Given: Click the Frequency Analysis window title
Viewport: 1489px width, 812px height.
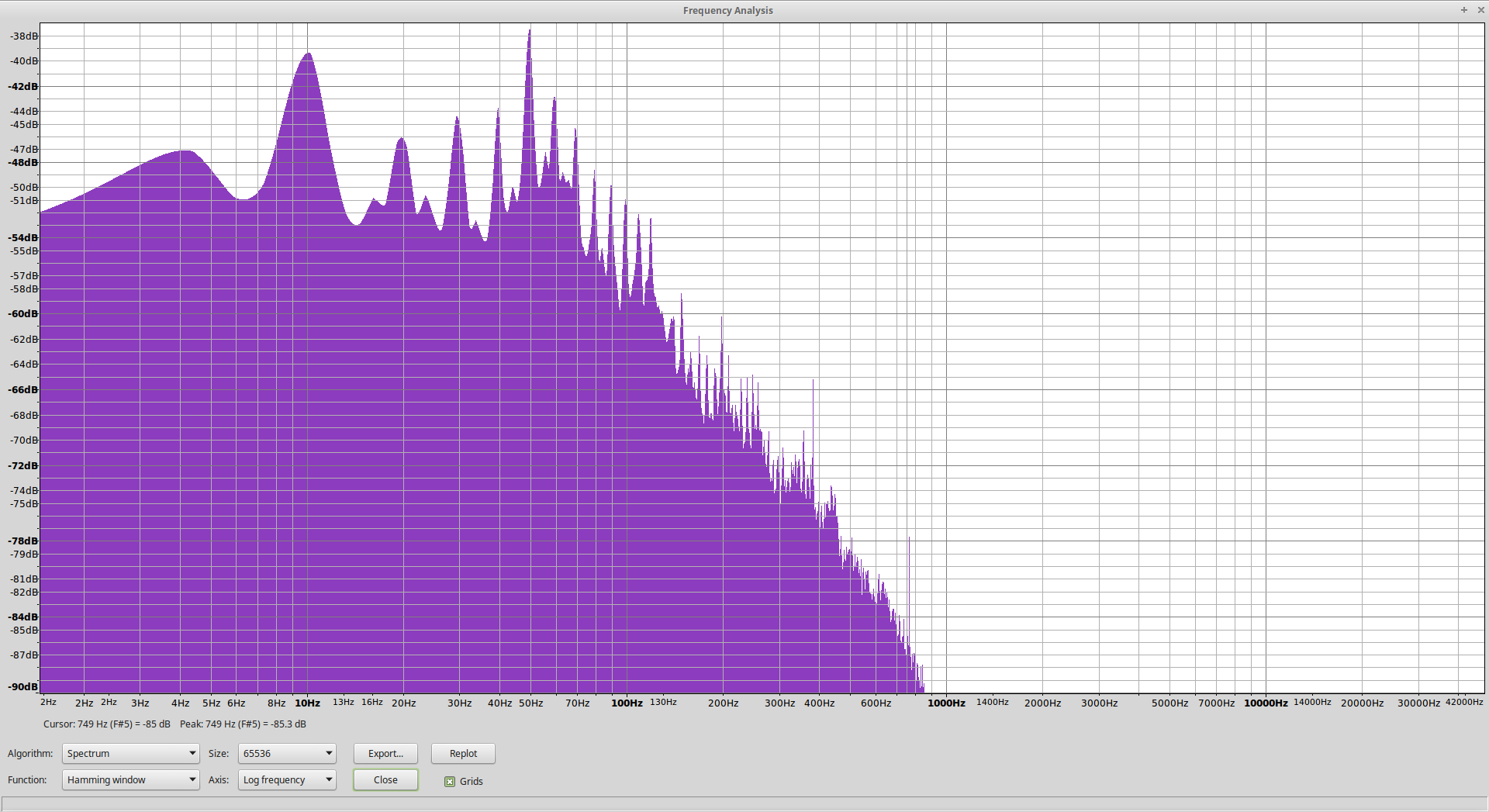Looking at the screenshot, I should coord(727,10).
